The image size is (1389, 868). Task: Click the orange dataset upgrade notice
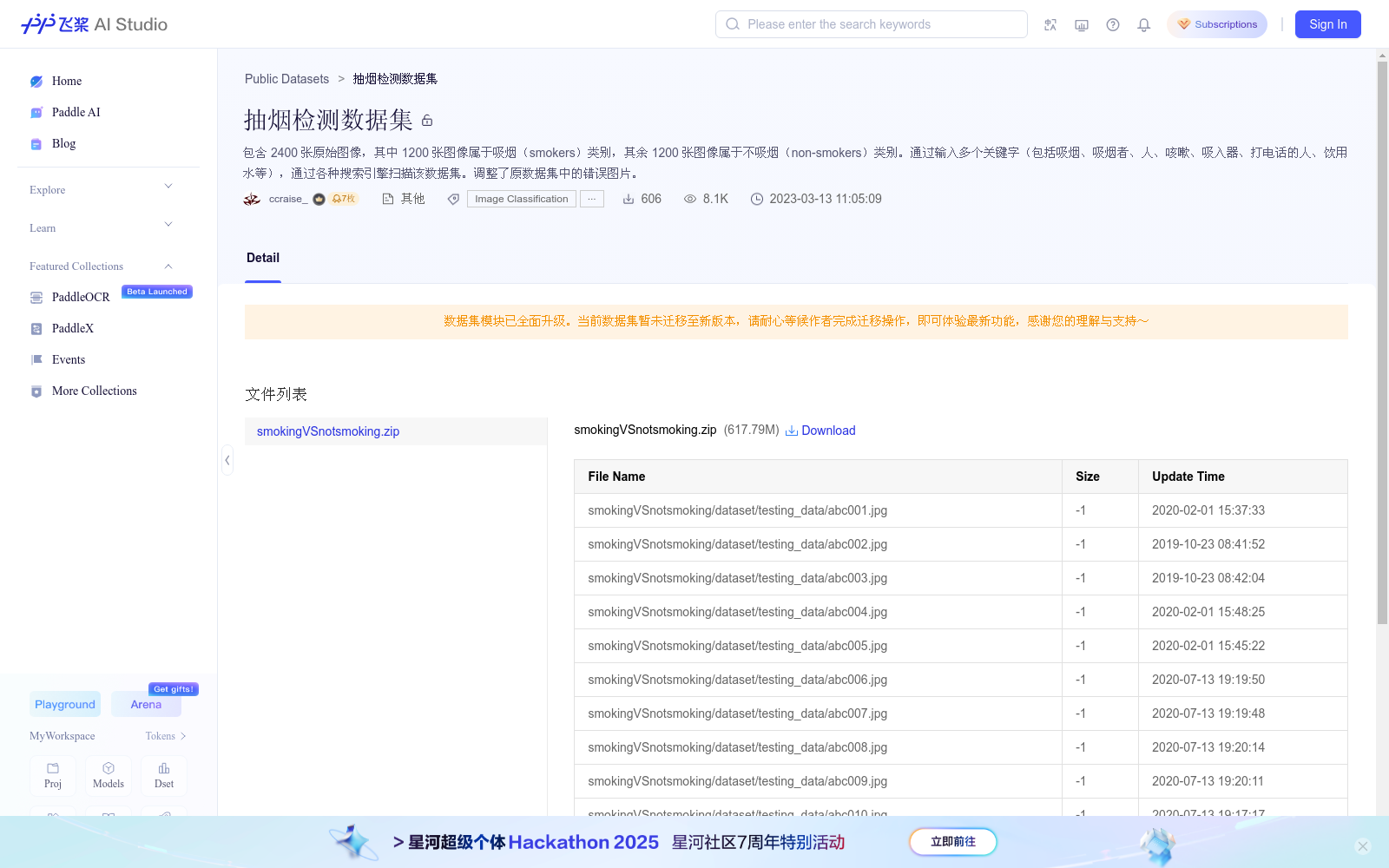tap(796, 321)
